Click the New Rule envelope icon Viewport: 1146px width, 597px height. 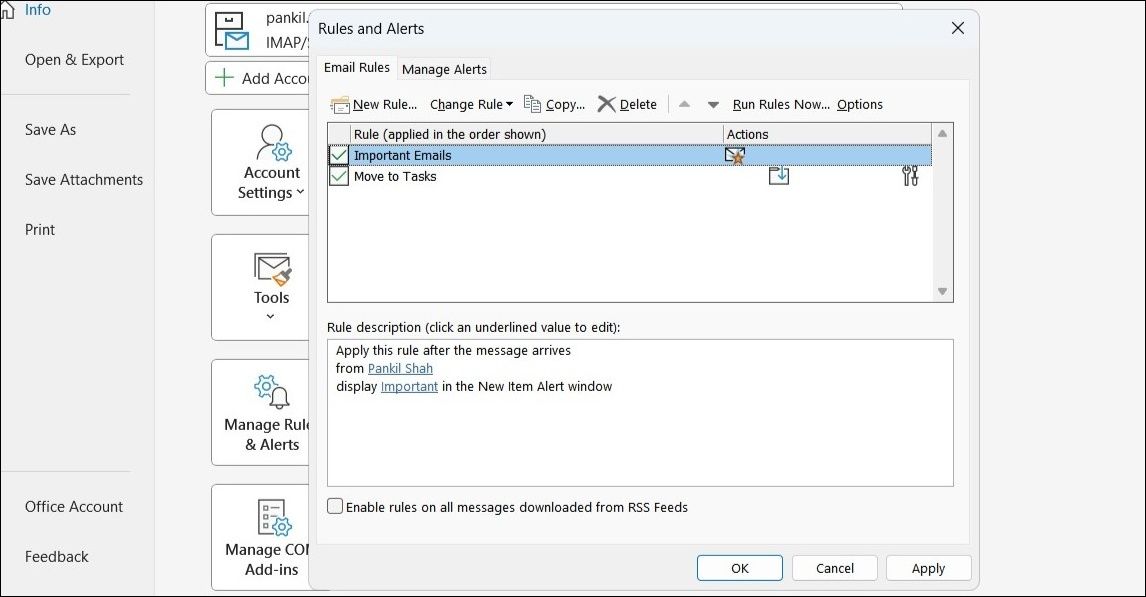point(340,104)
